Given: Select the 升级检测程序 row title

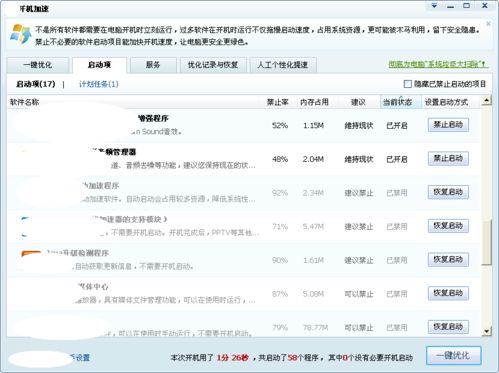Looking at the screenshot, I should point(78,253).
